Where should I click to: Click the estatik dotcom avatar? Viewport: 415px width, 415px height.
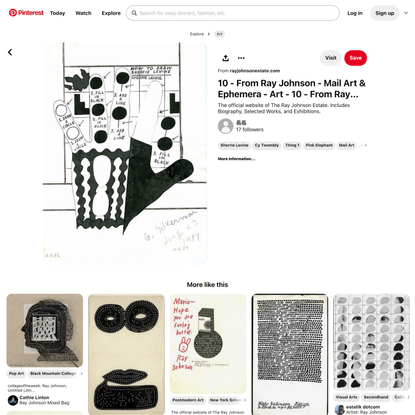coord(339,410)
